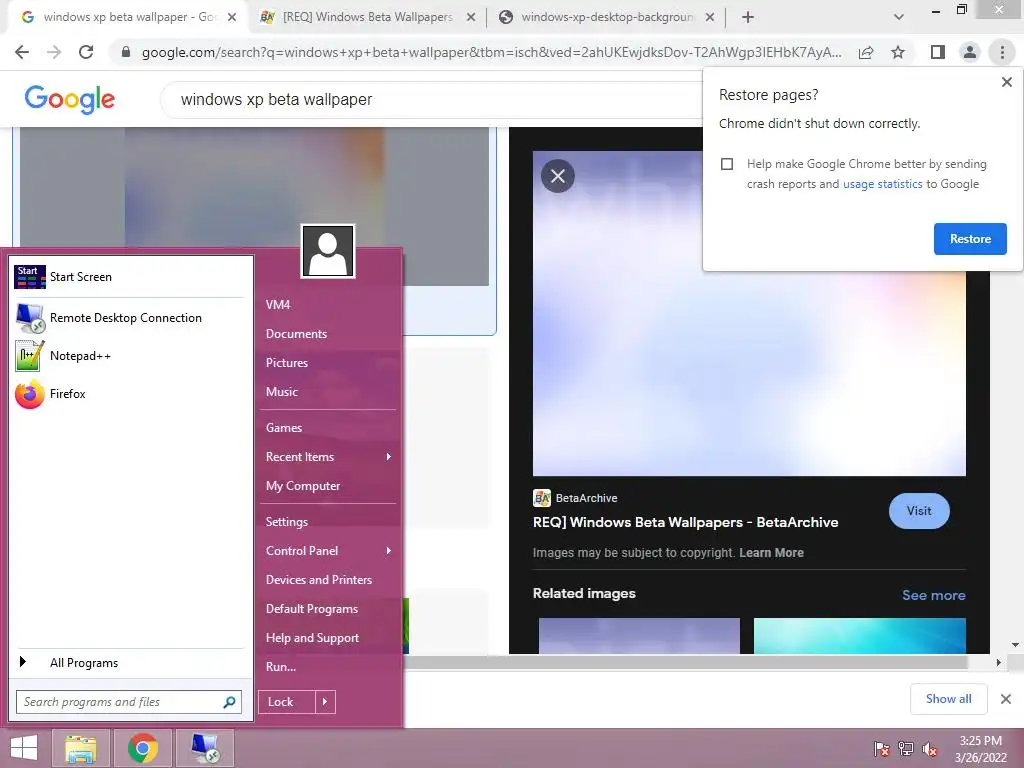The image size is (1024, 768).
Task: Click the Windows Start button
Action: [x=24, y=748]
